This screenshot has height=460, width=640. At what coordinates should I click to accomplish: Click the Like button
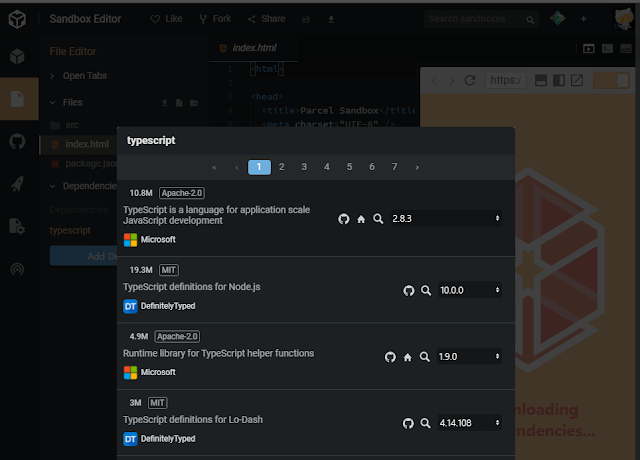point(166,19)
